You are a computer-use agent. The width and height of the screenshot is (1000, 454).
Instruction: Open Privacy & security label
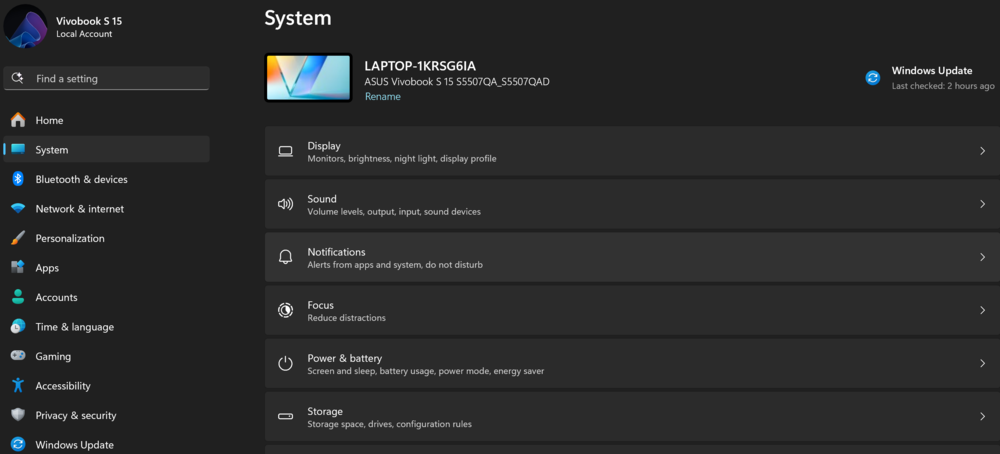tap(76, 416)
